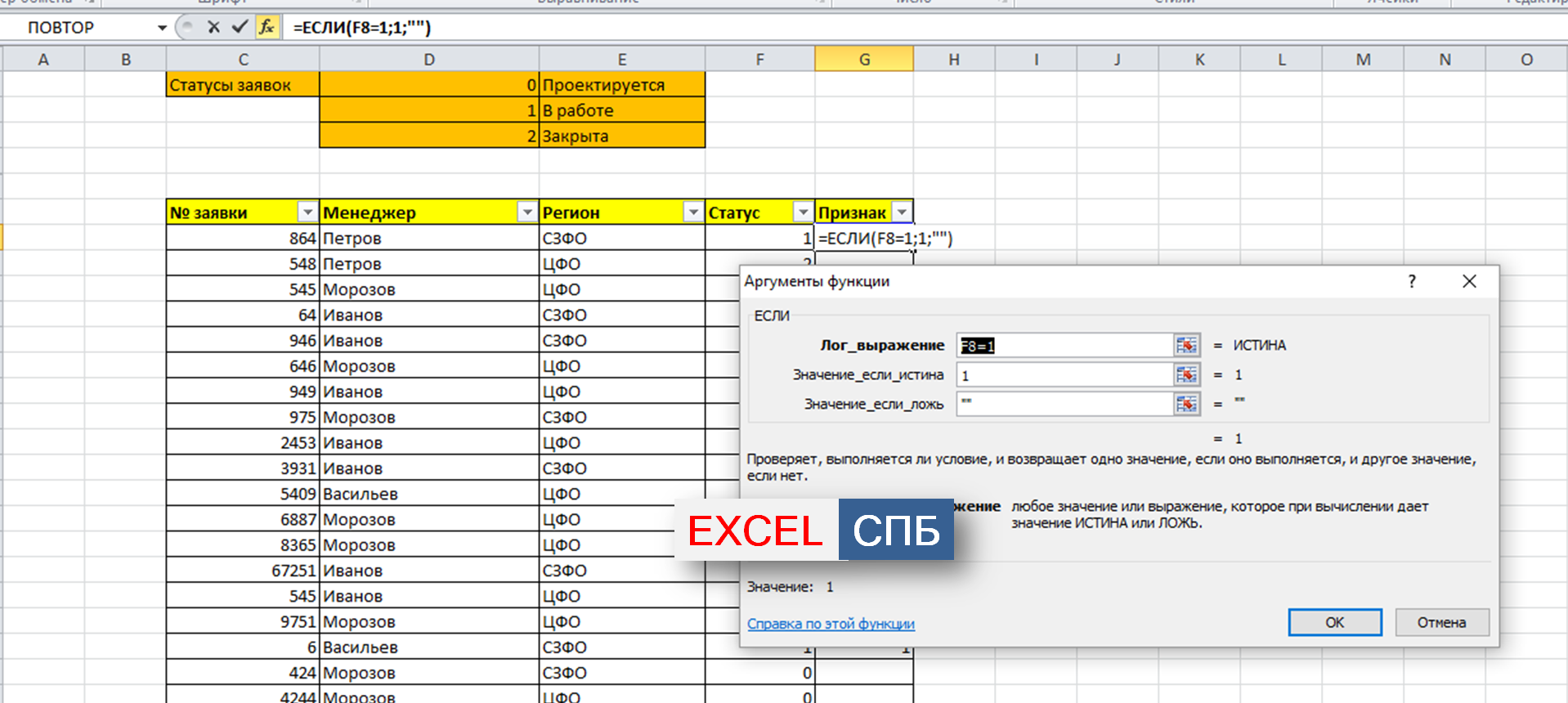This screenshot has width=1568, height=703.
Task: Click the dialog help question mark
Action: (1412, 281)
